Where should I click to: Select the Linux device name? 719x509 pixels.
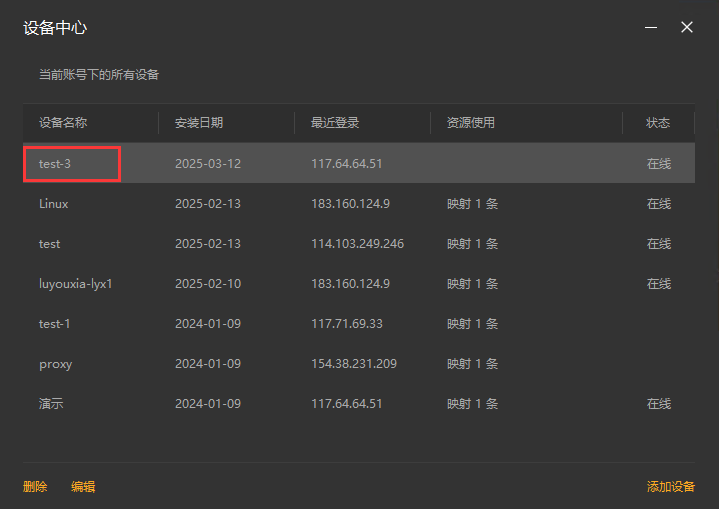[54, 204]
